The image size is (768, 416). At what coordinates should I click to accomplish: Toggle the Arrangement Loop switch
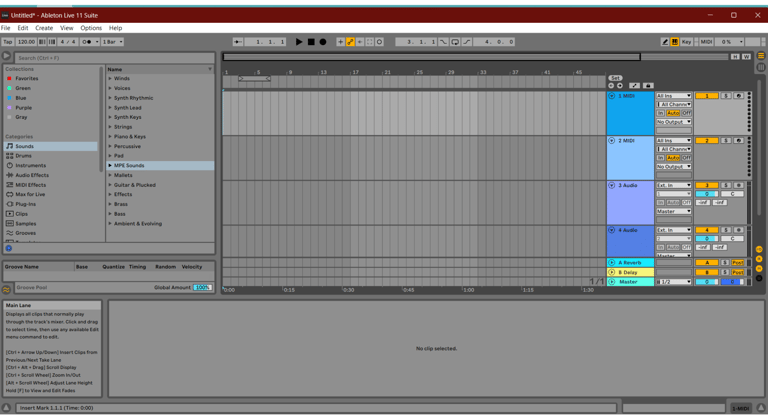pyautogui.click(x=455, y=42)
